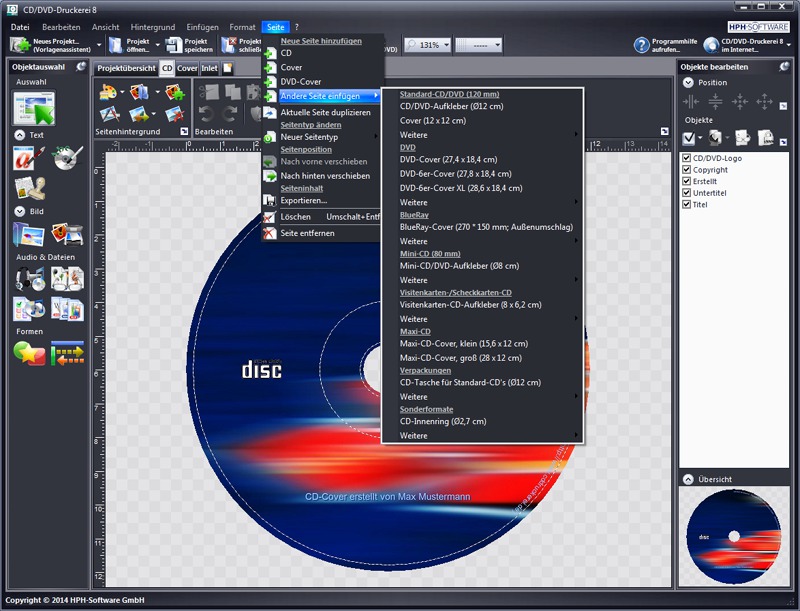Center objects horizontally in Position group
Viewport: 800px width, 611px height.
tap(691, 101)
